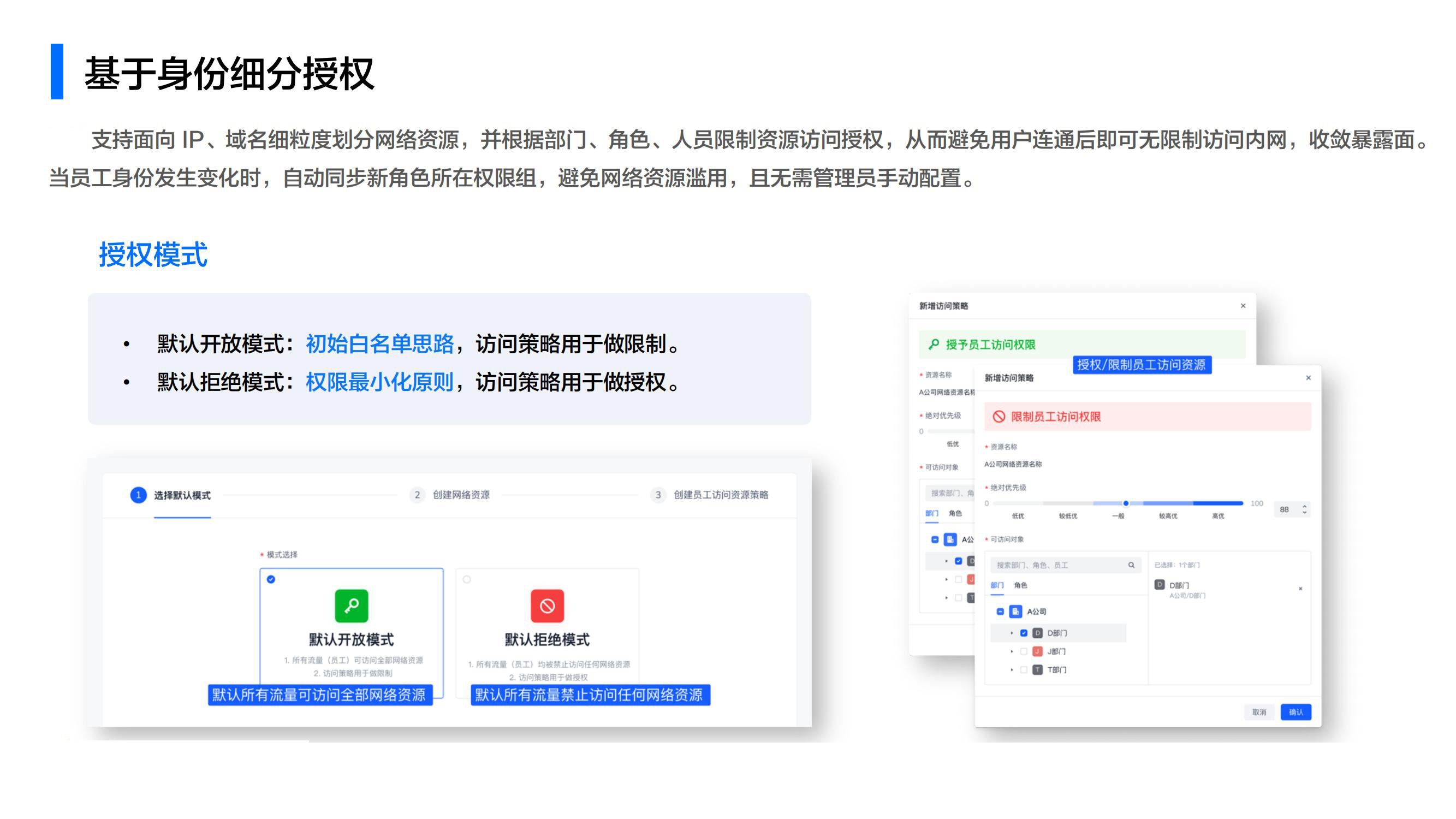Close the front 新增访问策略 dialog

pyautogui.click(x=1309, y=378)
